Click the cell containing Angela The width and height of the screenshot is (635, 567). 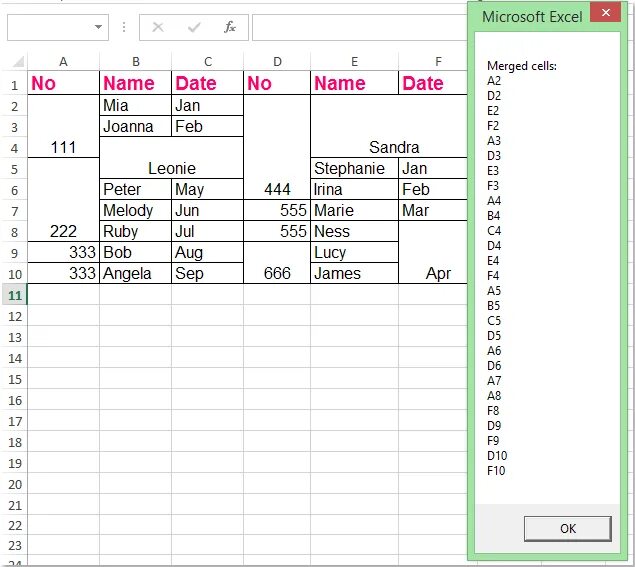tap(136, 273)
